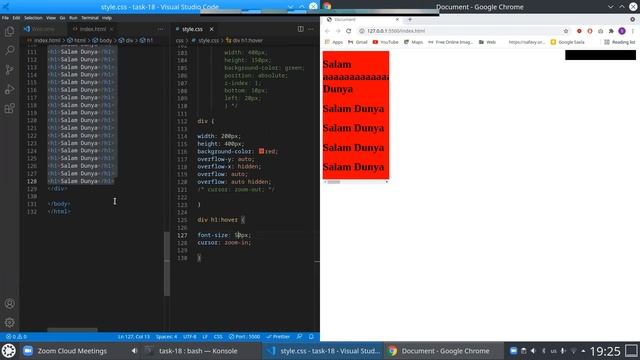Viewport: 640px width, 360px height.
Task: Open the Source Control view
Action: tap(9, 70)
